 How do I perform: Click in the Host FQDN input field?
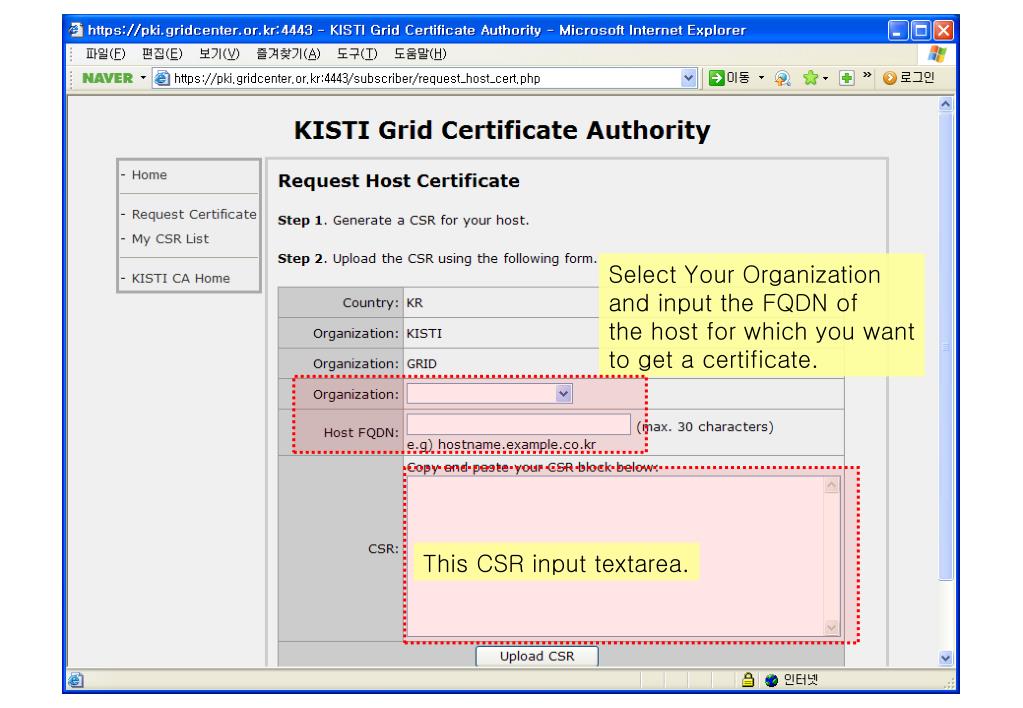point(519,424)
